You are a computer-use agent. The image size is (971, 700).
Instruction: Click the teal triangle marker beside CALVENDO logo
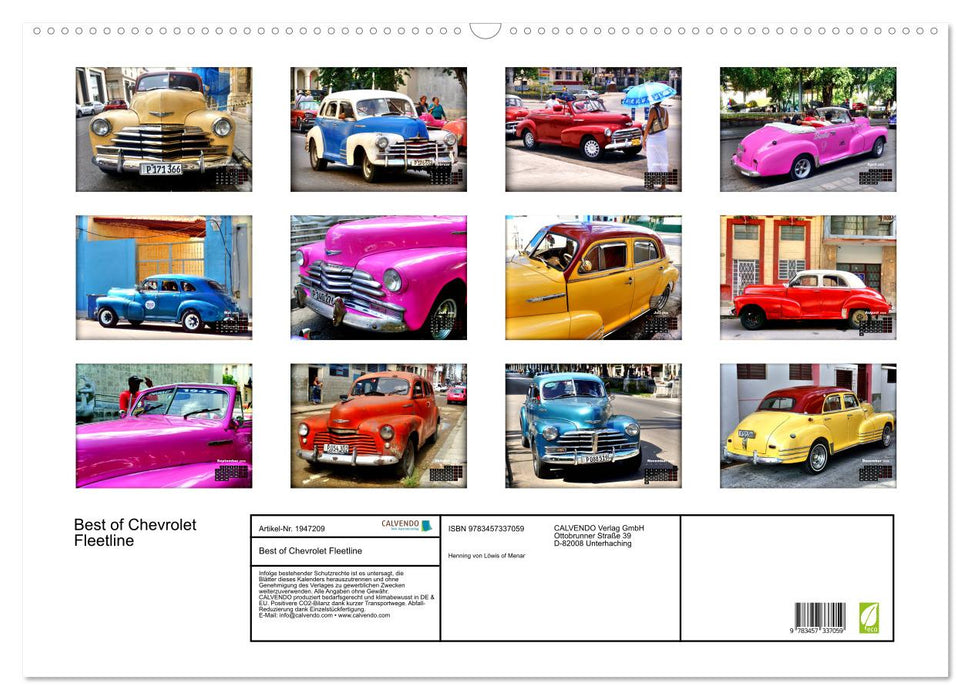click(x=428, y=524)
